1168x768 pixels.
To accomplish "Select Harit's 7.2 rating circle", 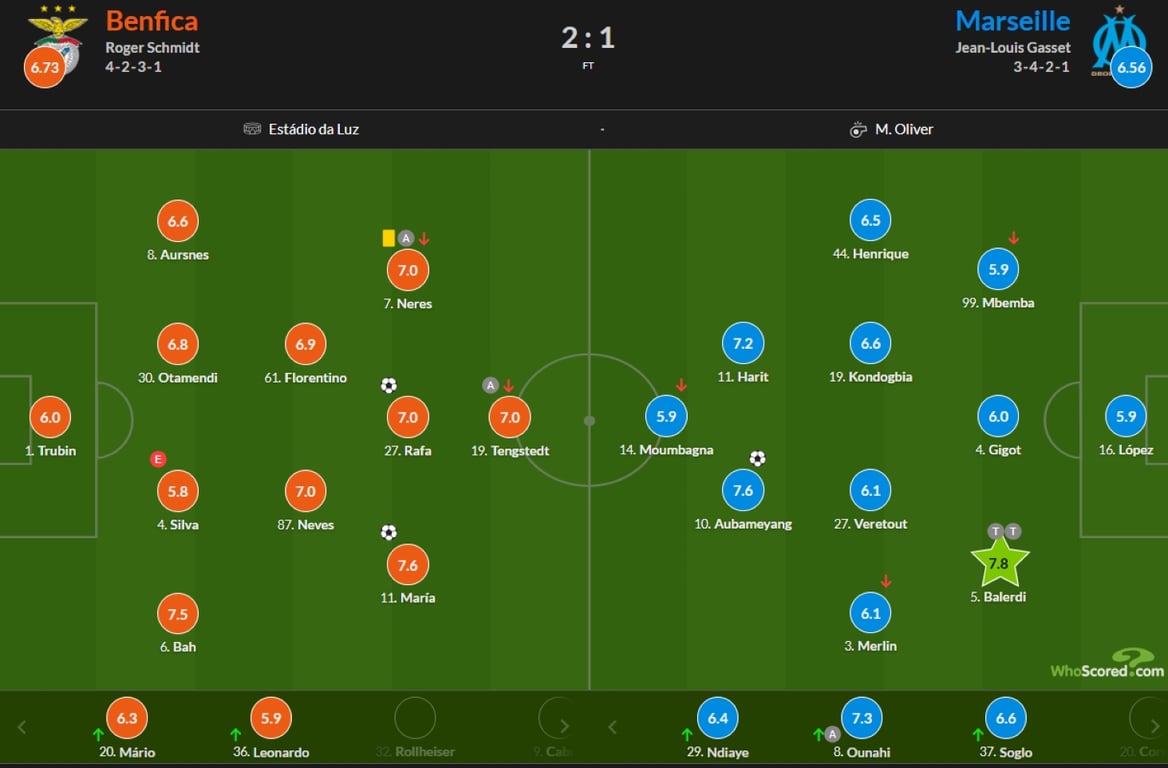I will pos(743,344).
